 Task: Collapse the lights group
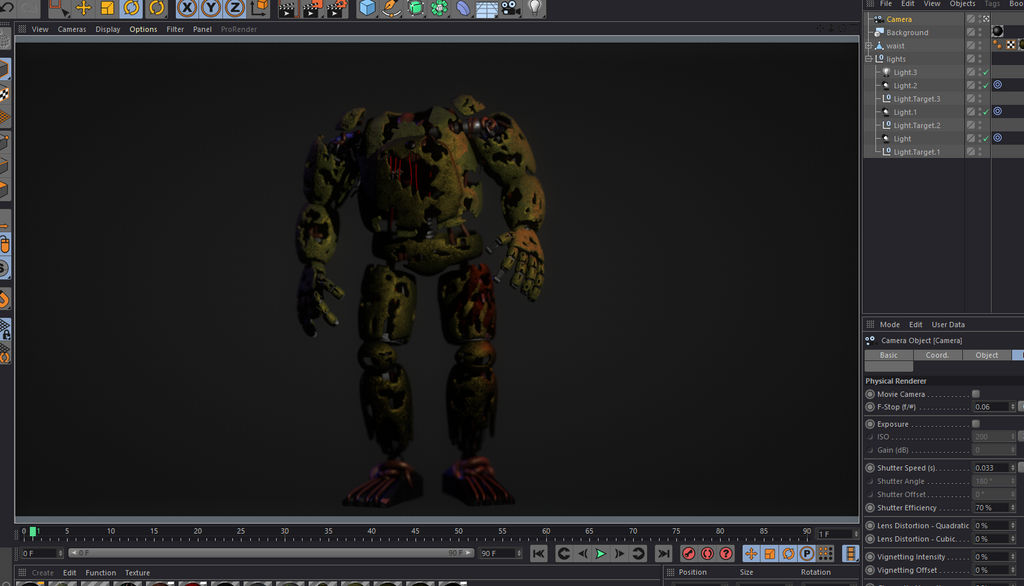click(869, 59)
